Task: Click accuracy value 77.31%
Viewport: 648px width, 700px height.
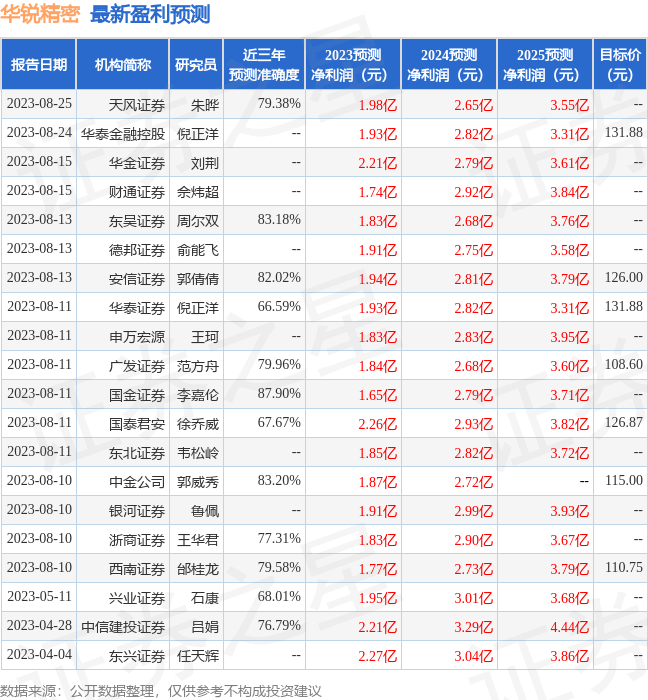Action: (279, 538)
